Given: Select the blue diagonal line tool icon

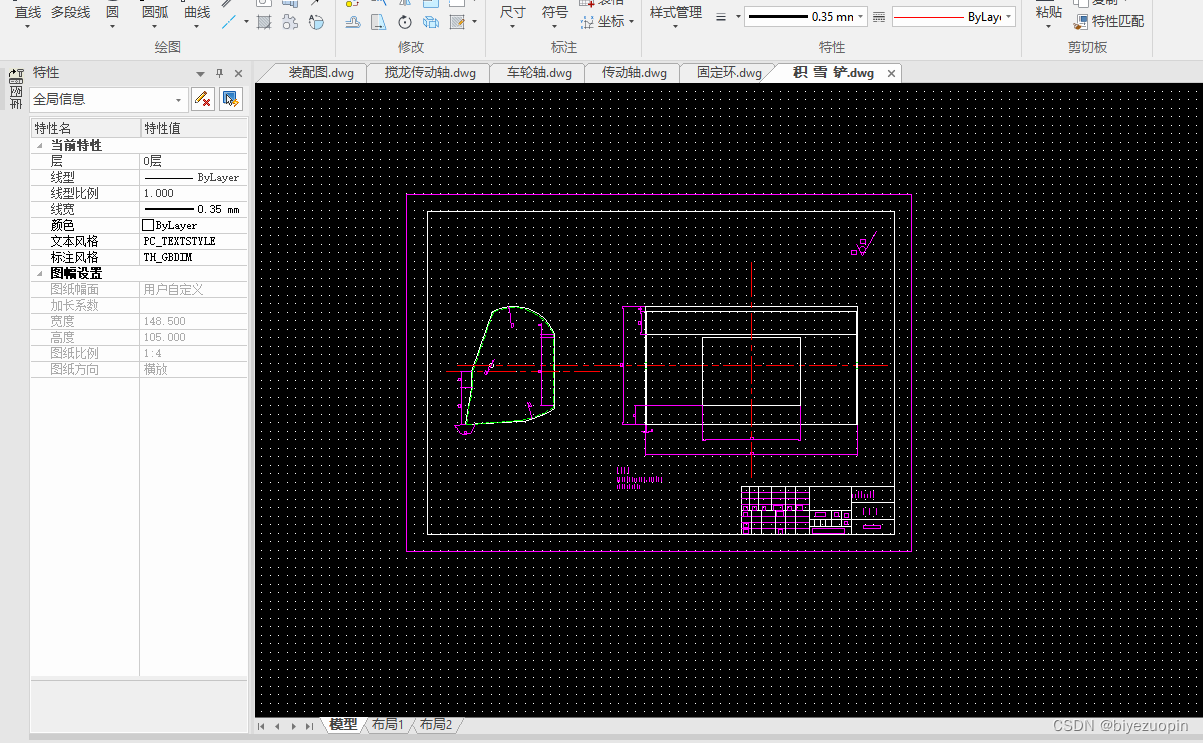Looking at the screenshot, I should click(230, 21).
